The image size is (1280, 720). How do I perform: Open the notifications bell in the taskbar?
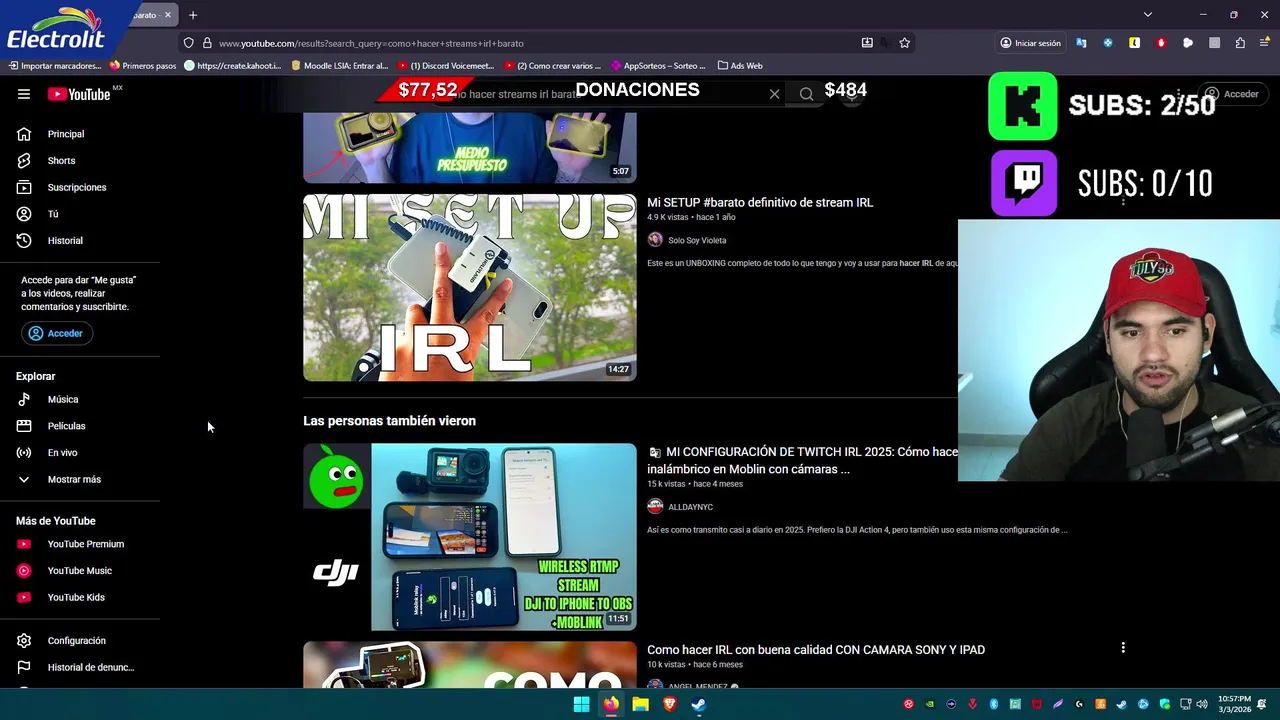1263,704
